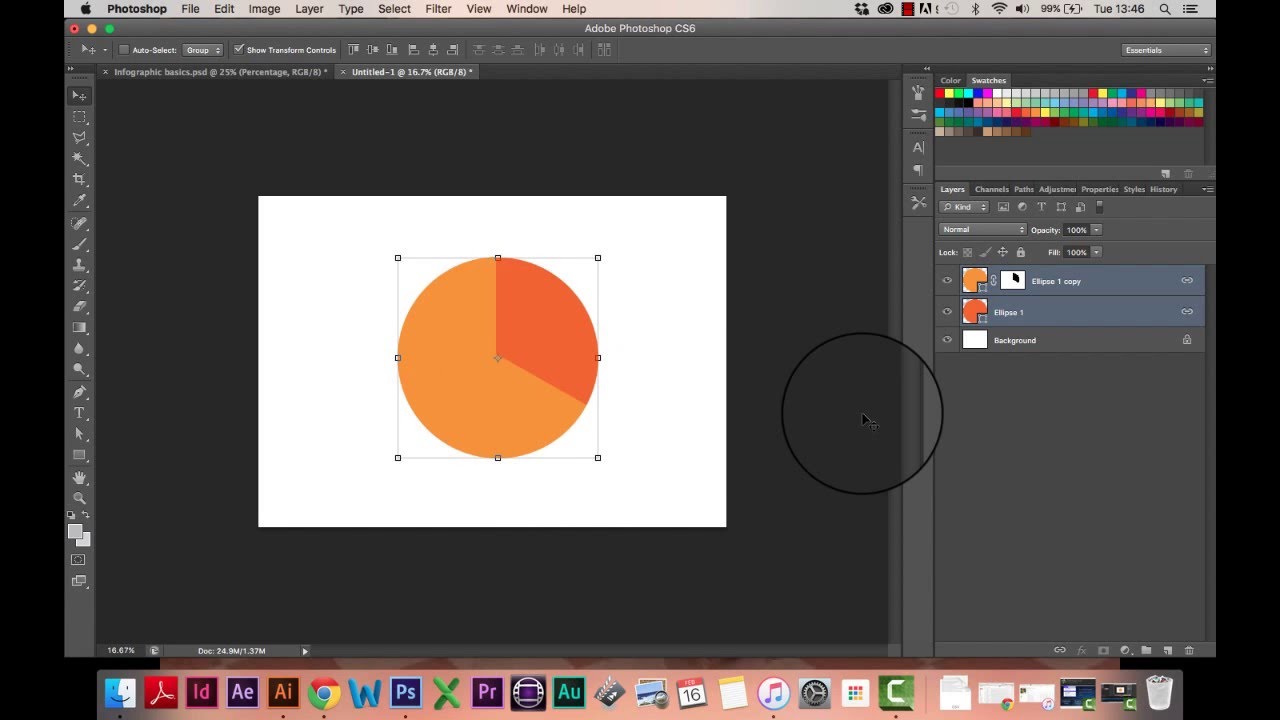1280x720 pixels.
Task: Select the Brush tool
Action: [x=79, y=244]
